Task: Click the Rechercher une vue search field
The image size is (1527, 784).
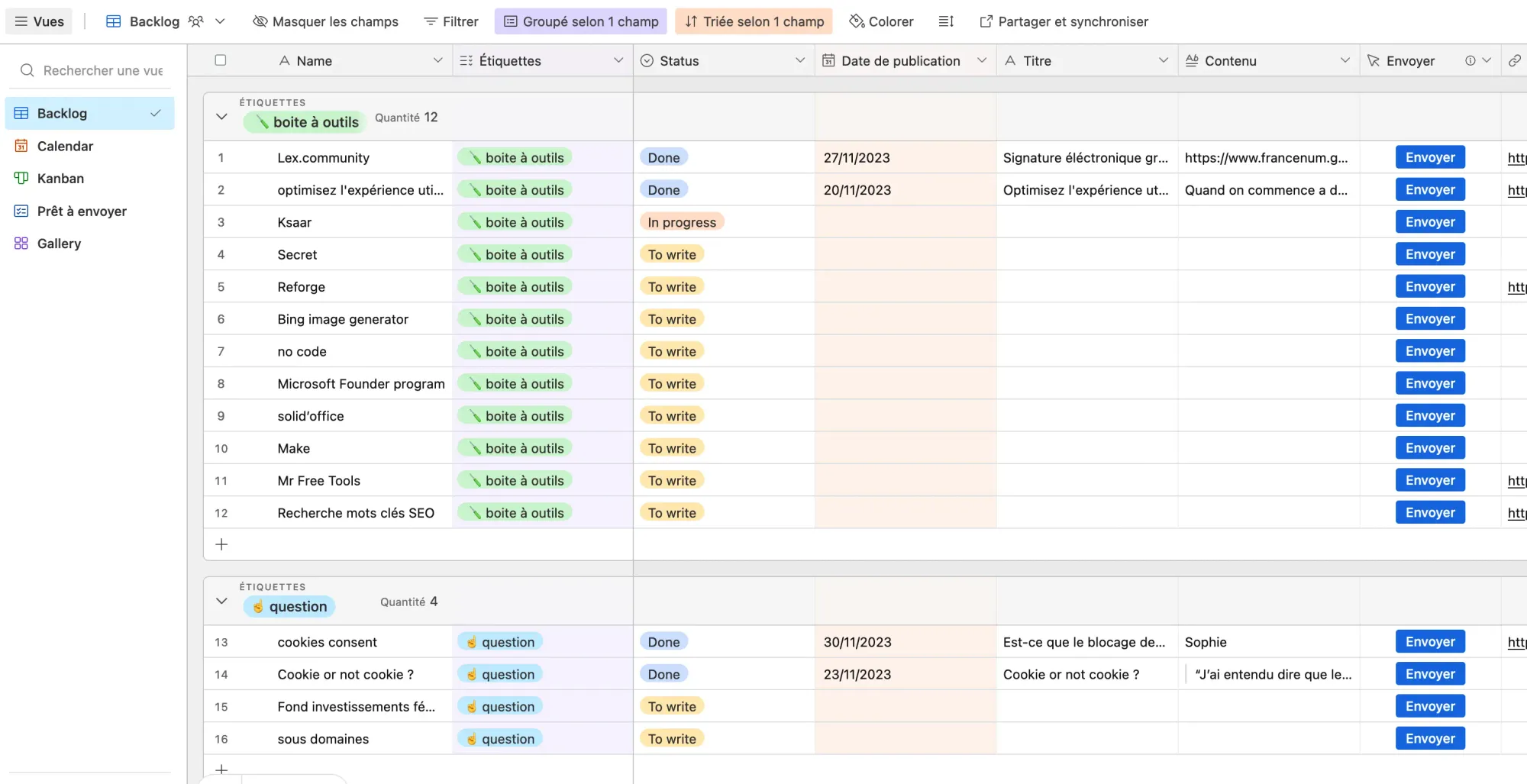Action: [102, 70]
